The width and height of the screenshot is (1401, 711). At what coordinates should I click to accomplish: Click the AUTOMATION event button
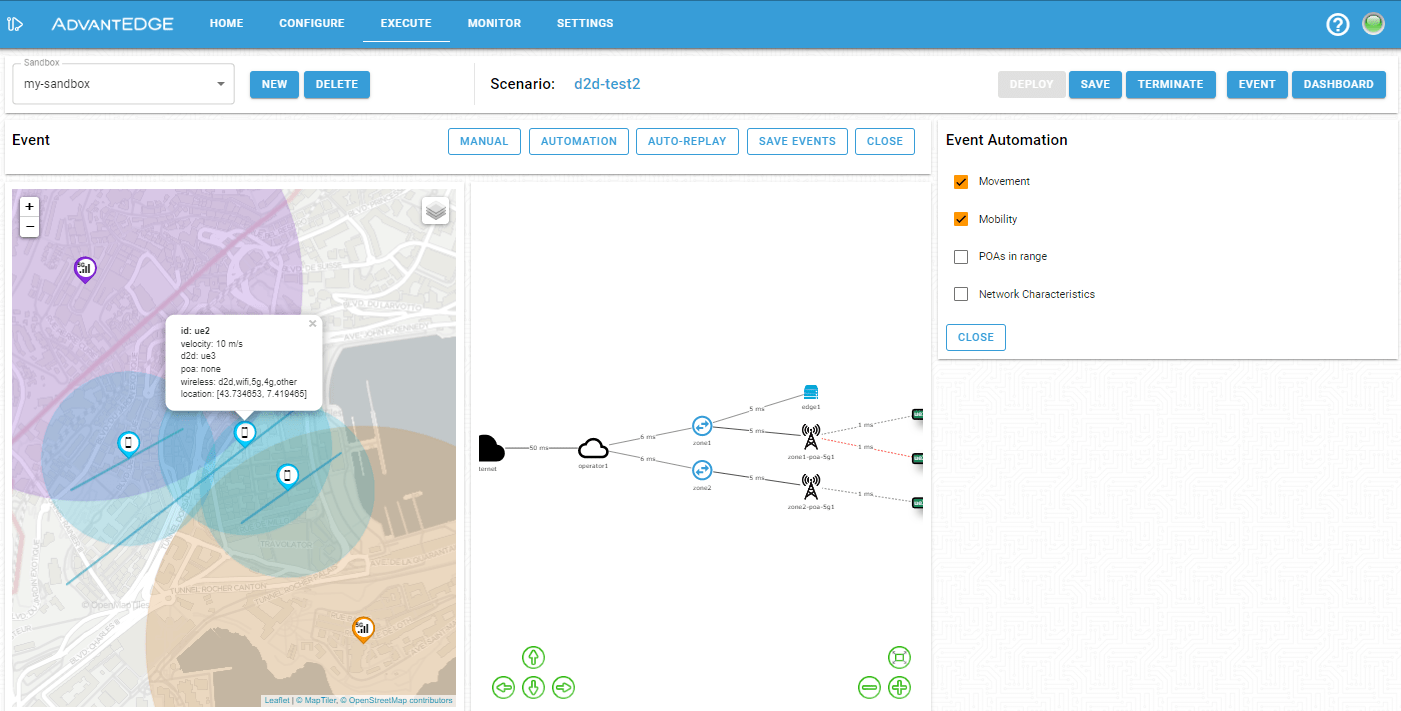coord(579,141)
